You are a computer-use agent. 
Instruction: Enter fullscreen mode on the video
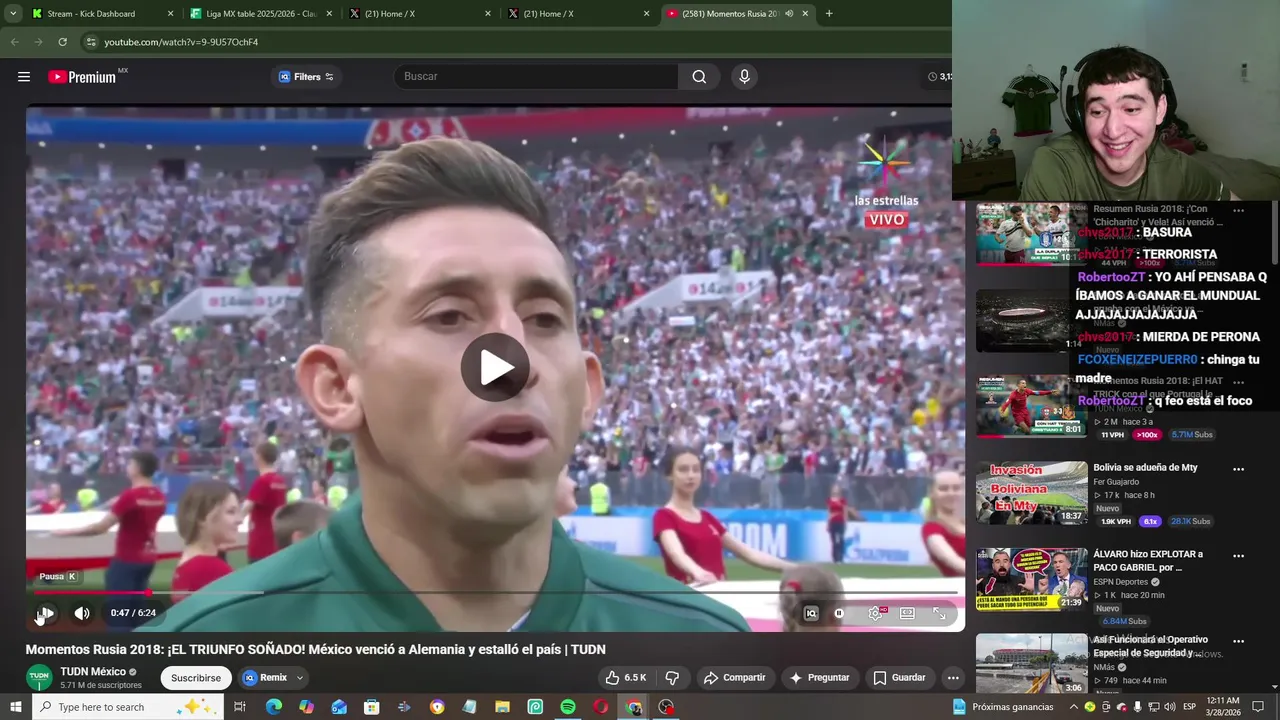(939, 613)
